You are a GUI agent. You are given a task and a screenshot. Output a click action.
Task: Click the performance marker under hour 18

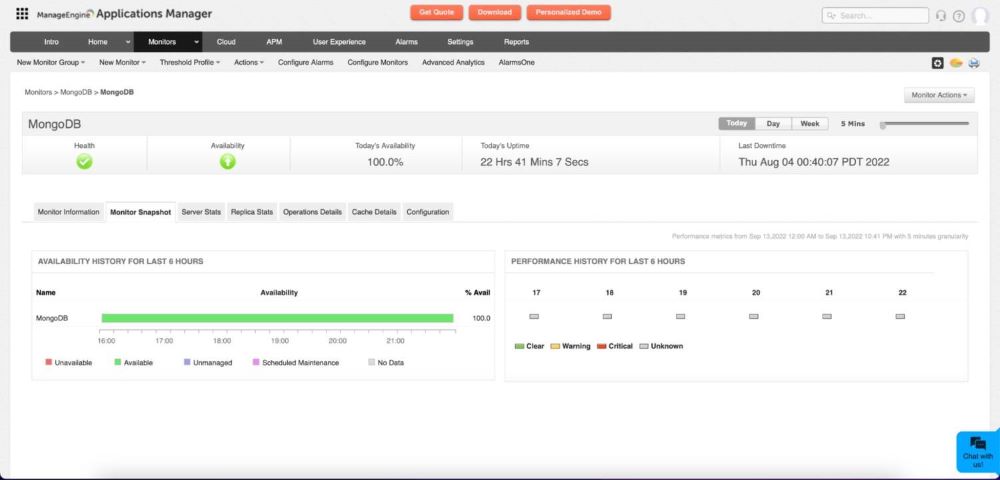(607, 316)
